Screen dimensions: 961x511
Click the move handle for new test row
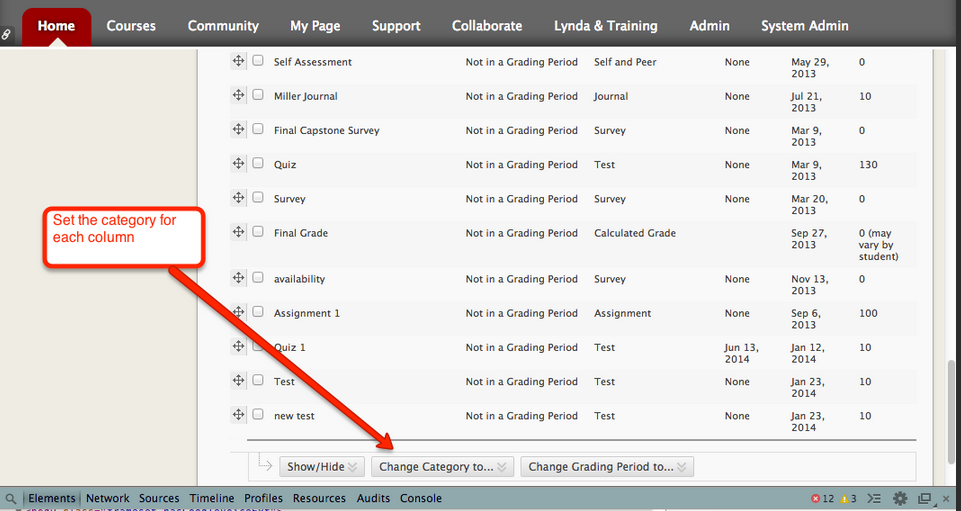(238, 415)
